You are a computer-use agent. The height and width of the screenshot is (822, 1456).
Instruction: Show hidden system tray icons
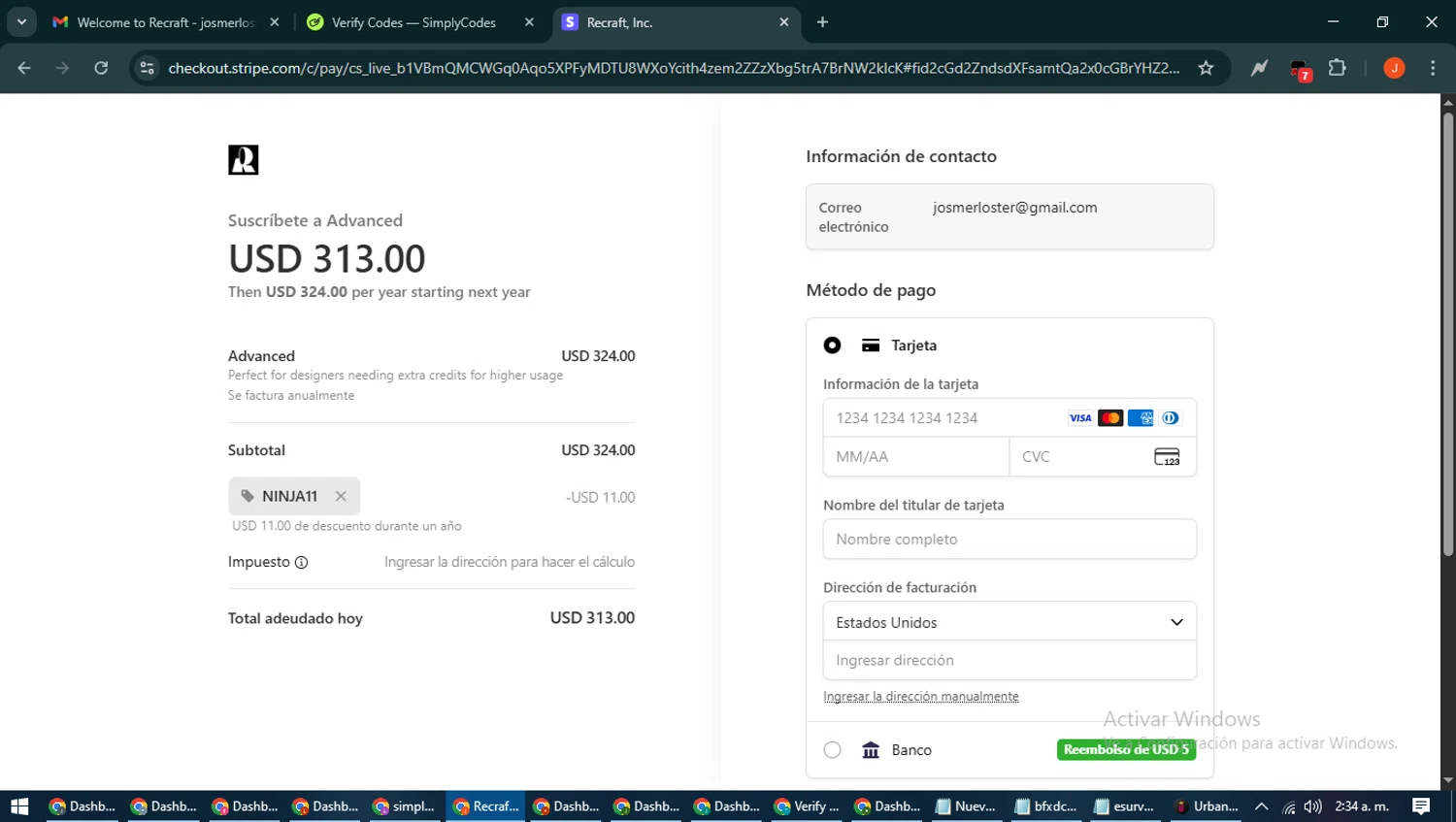click(x=1262, y=806)
